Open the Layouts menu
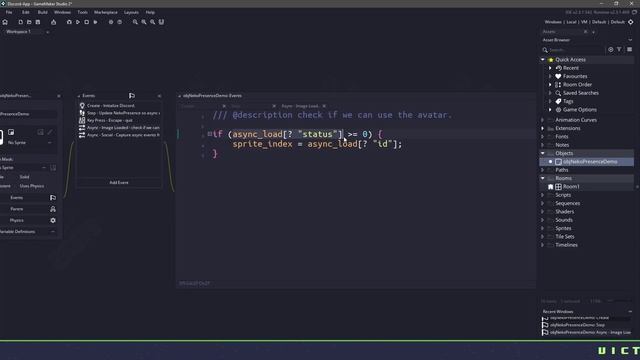 point(131,12)
